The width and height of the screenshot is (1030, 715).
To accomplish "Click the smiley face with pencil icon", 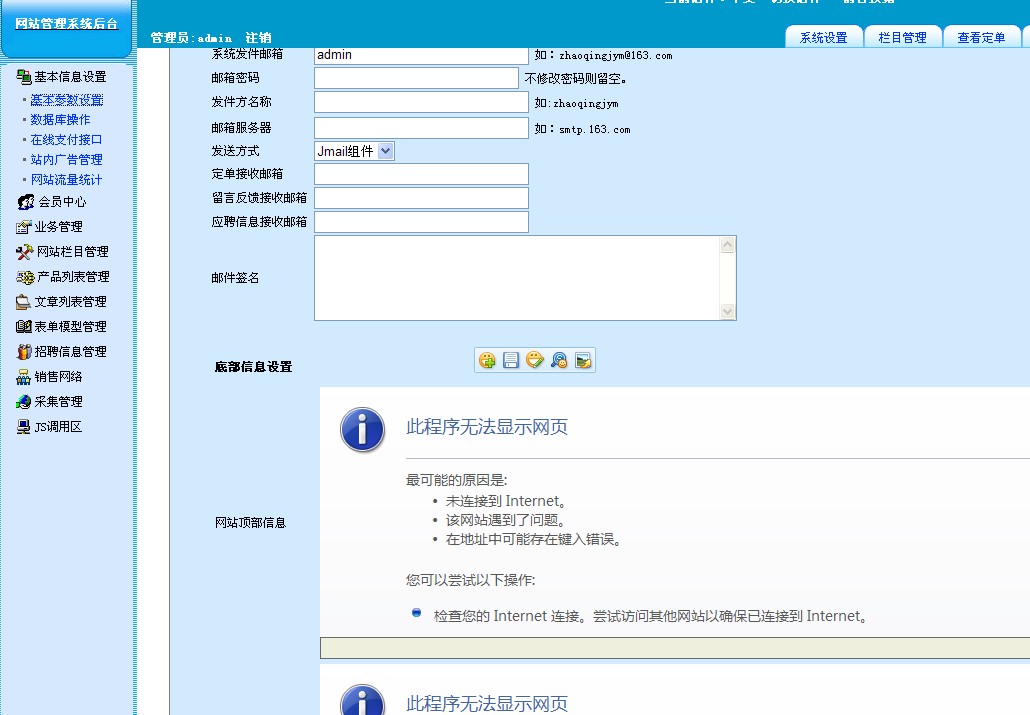I will (535, 361).
